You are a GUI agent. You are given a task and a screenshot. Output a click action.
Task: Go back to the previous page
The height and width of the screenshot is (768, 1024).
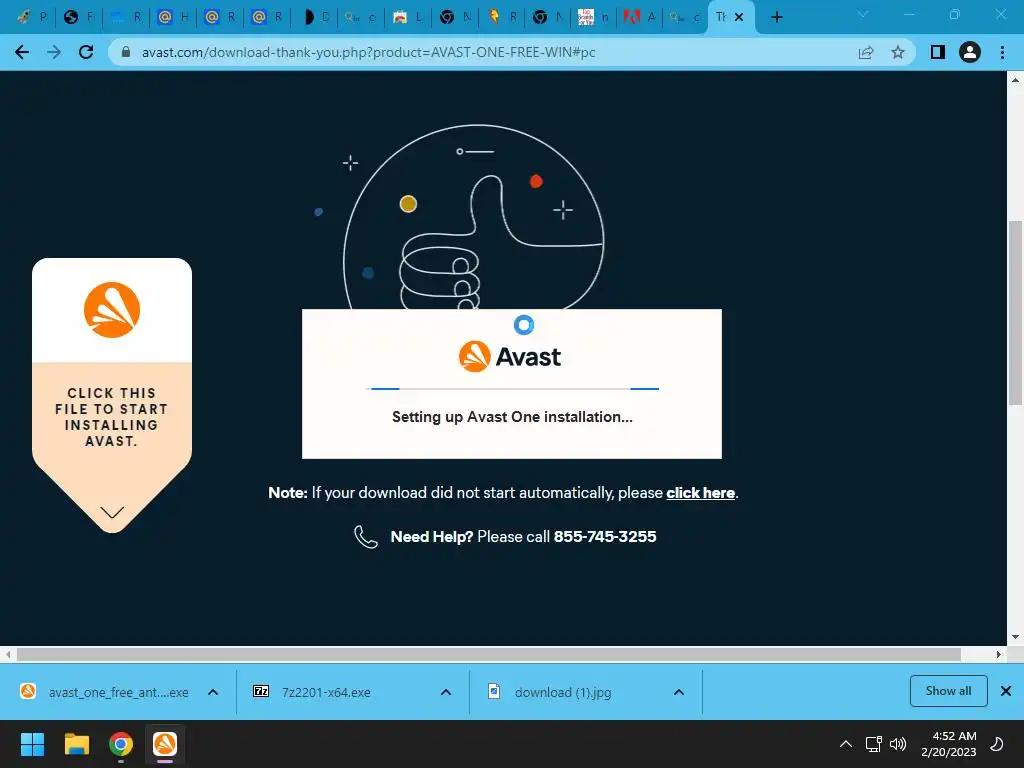(22, 52)
